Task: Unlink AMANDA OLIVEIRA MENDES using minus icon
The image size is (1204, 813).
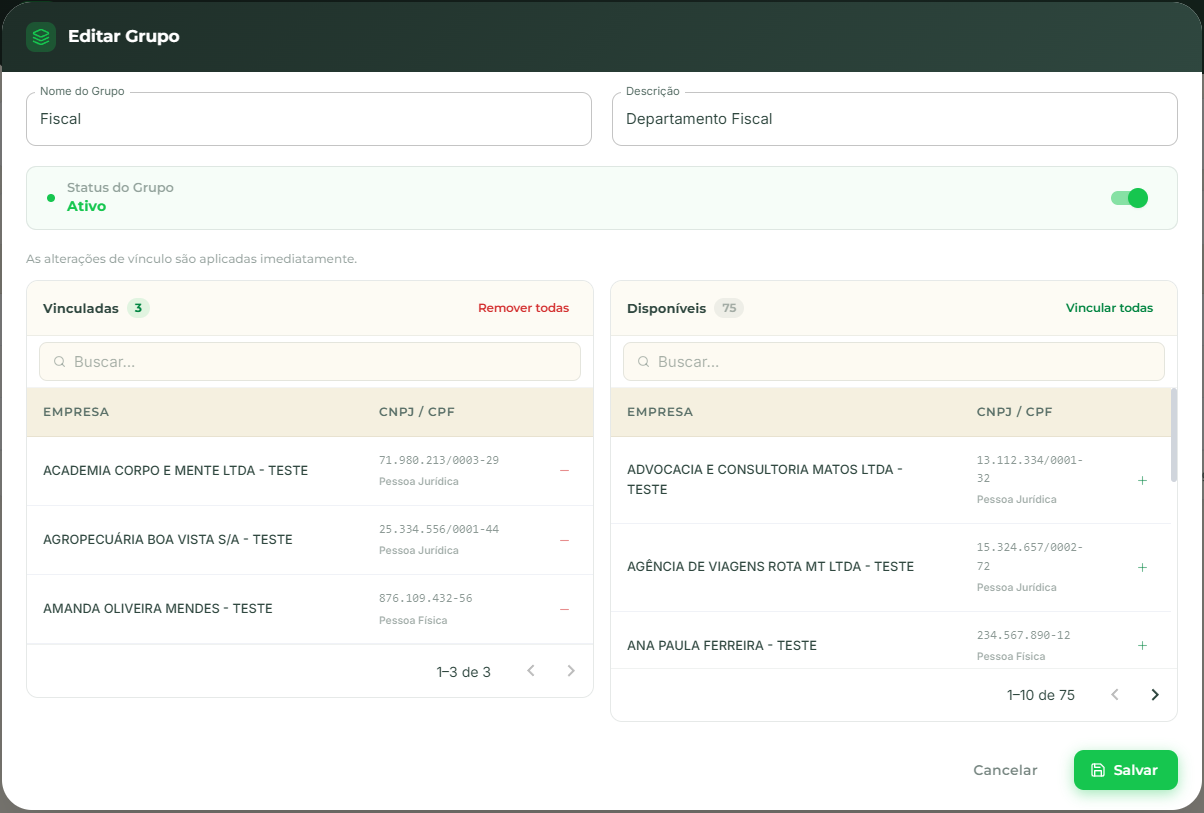Action: point(564,609)
